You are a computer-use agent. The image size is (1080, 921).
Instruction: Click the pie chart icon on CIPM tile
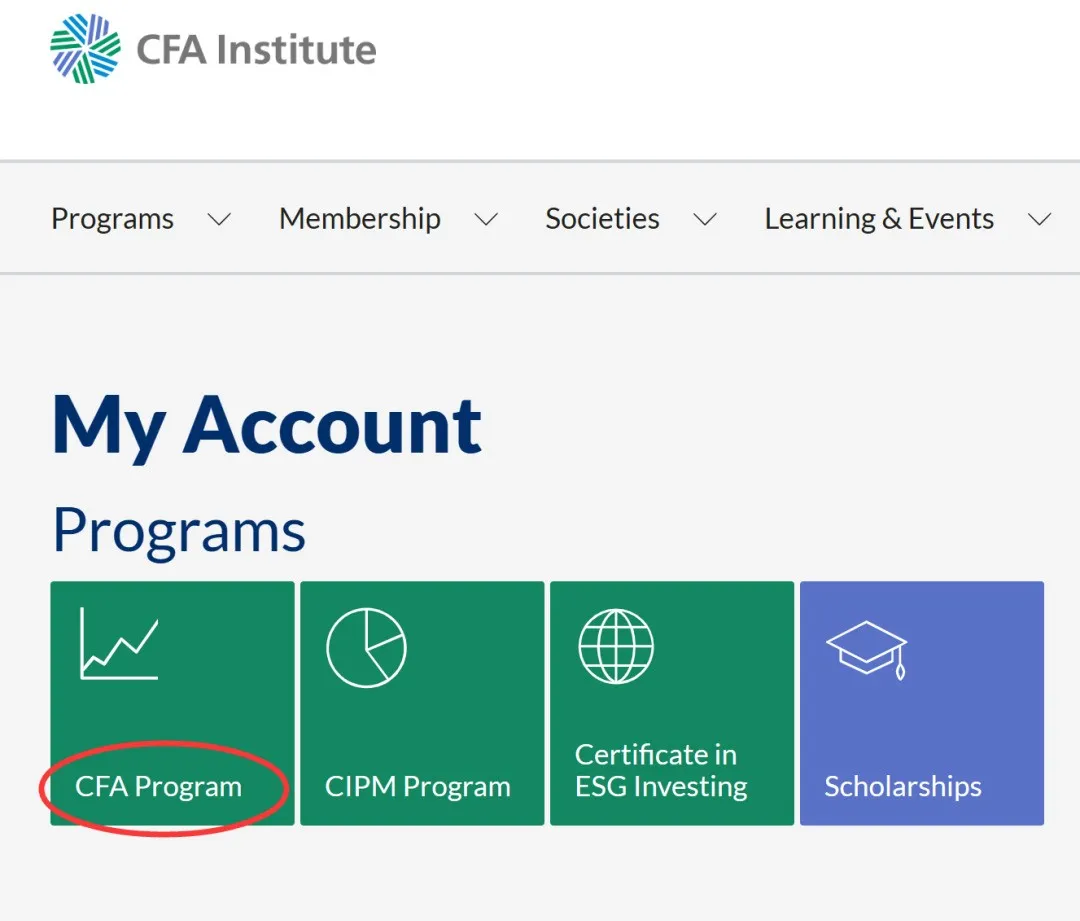tap(366, 647)
